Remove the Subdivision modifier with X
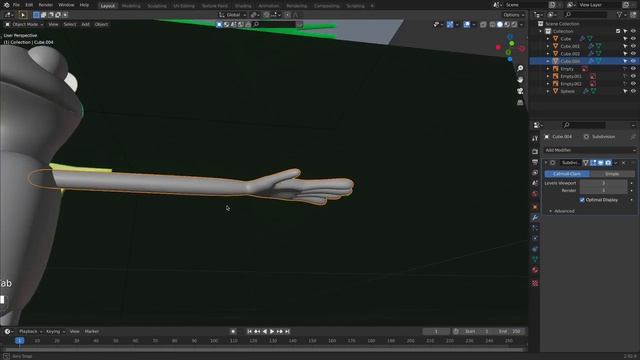The image size is (640, 360). (623, 163)
